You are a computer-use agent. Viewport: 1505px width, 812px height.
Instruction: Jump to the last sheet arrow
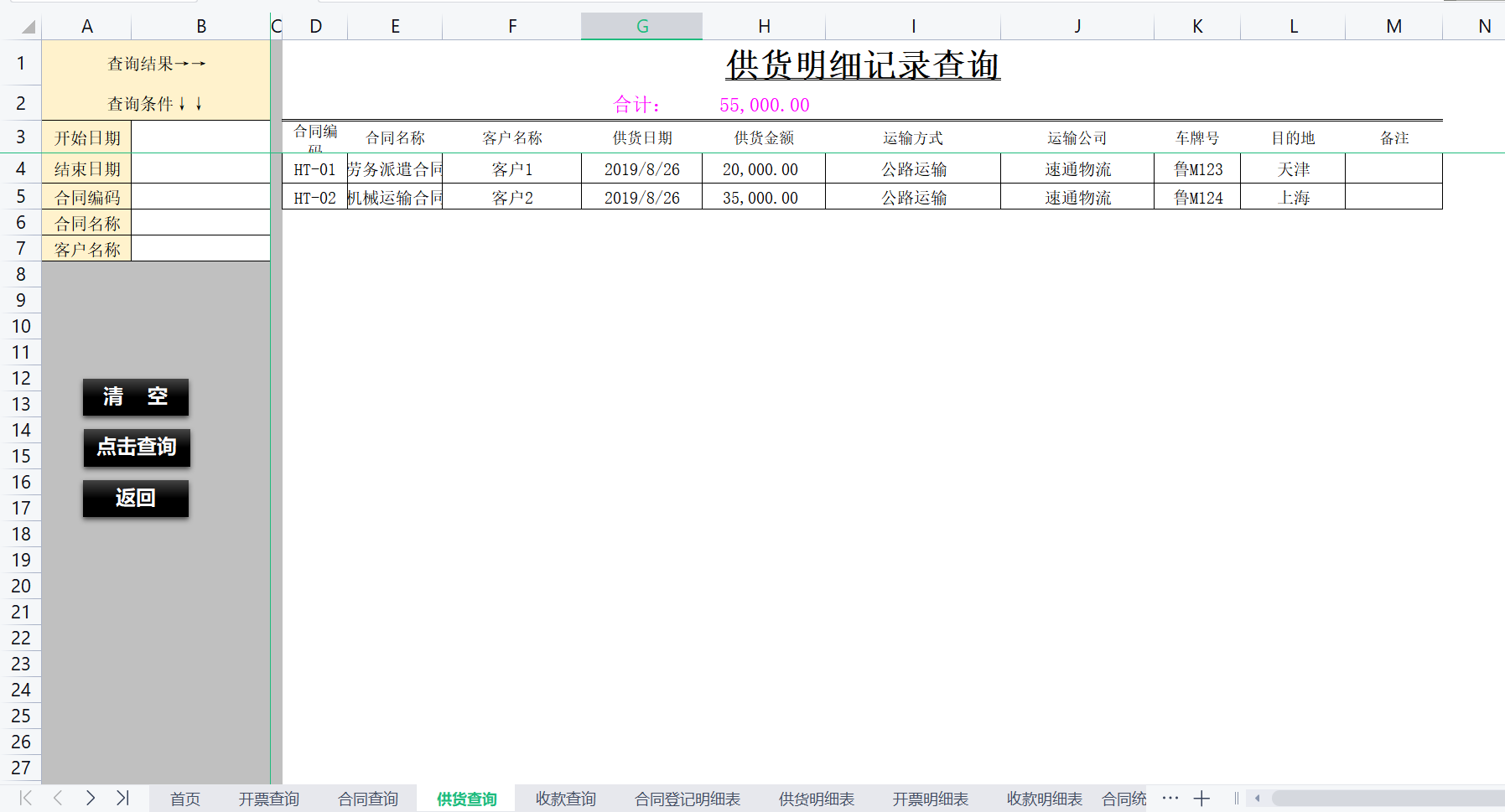[x=124, y=799]
